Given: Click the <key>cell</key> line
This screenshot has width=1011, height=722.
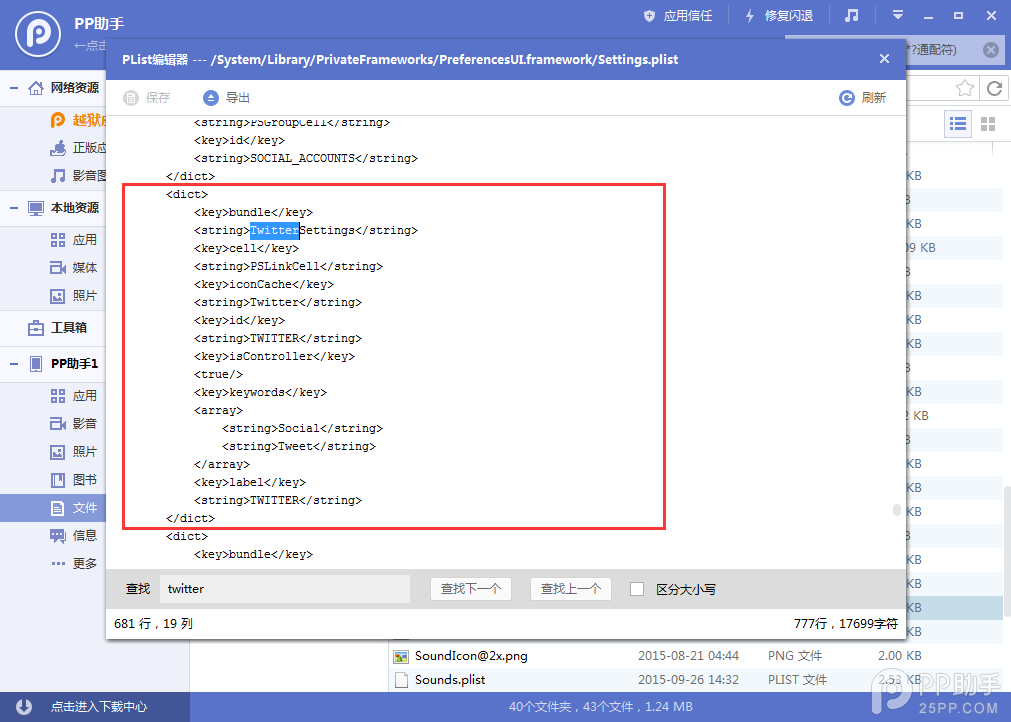Looking at the screenshot, I should tap(246, 248).
